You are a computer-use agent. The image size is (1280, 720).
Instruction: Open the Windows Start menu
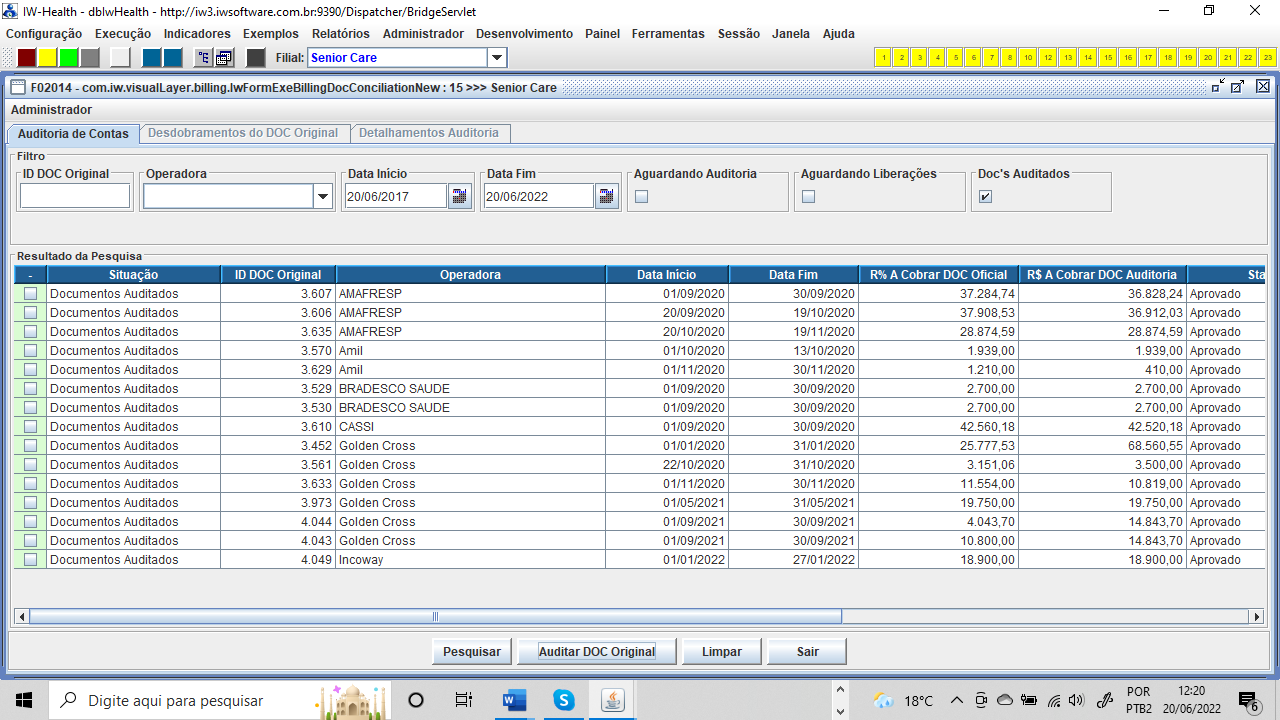(x=24, y=700)
